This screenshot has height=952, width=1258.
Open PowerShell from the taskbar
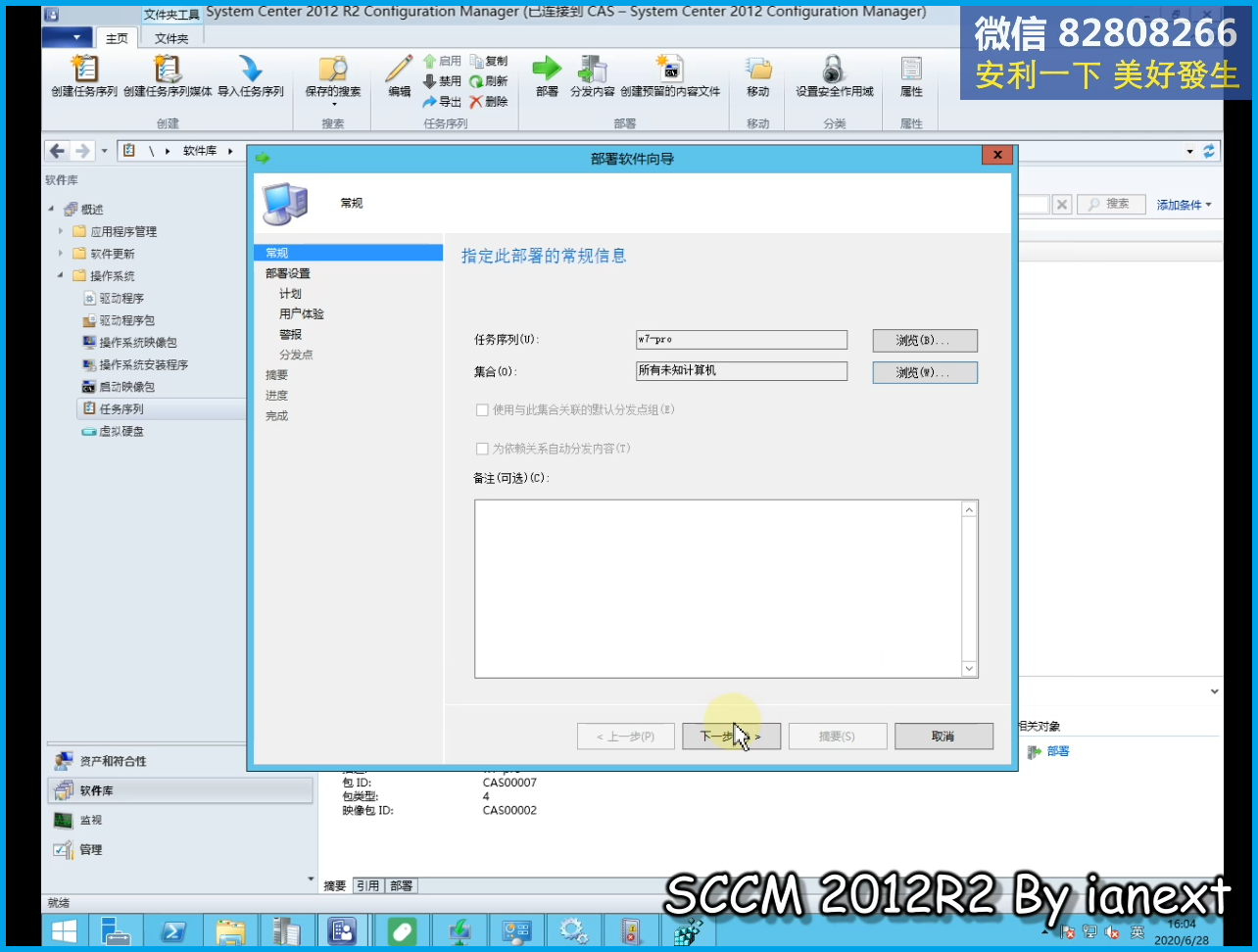[173, 930]
